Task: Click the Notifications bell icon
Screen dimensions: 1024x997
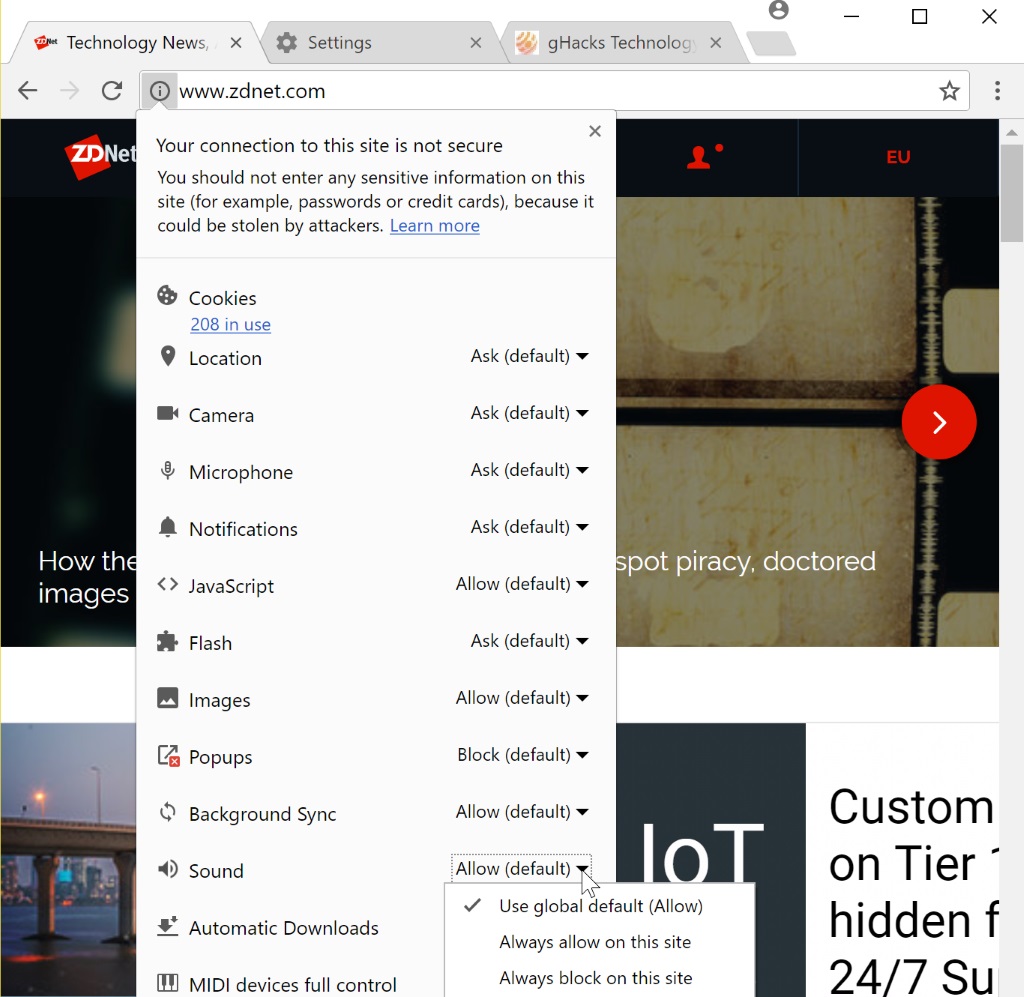Action: click(x=168, y=527)
